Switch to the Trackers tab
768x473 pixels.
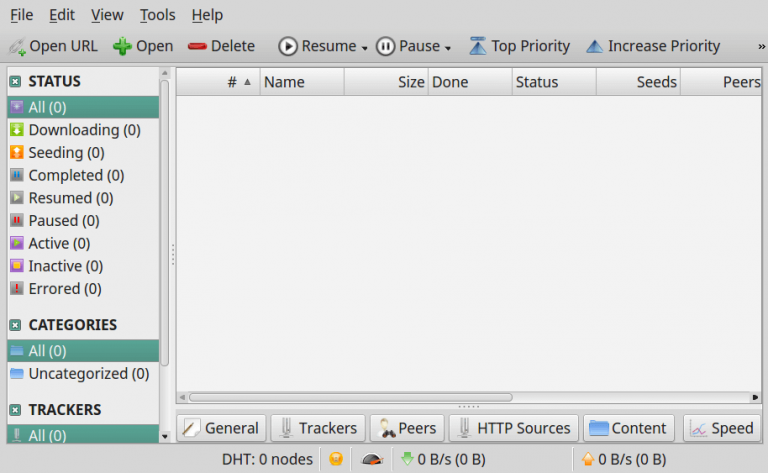(318, 428)
